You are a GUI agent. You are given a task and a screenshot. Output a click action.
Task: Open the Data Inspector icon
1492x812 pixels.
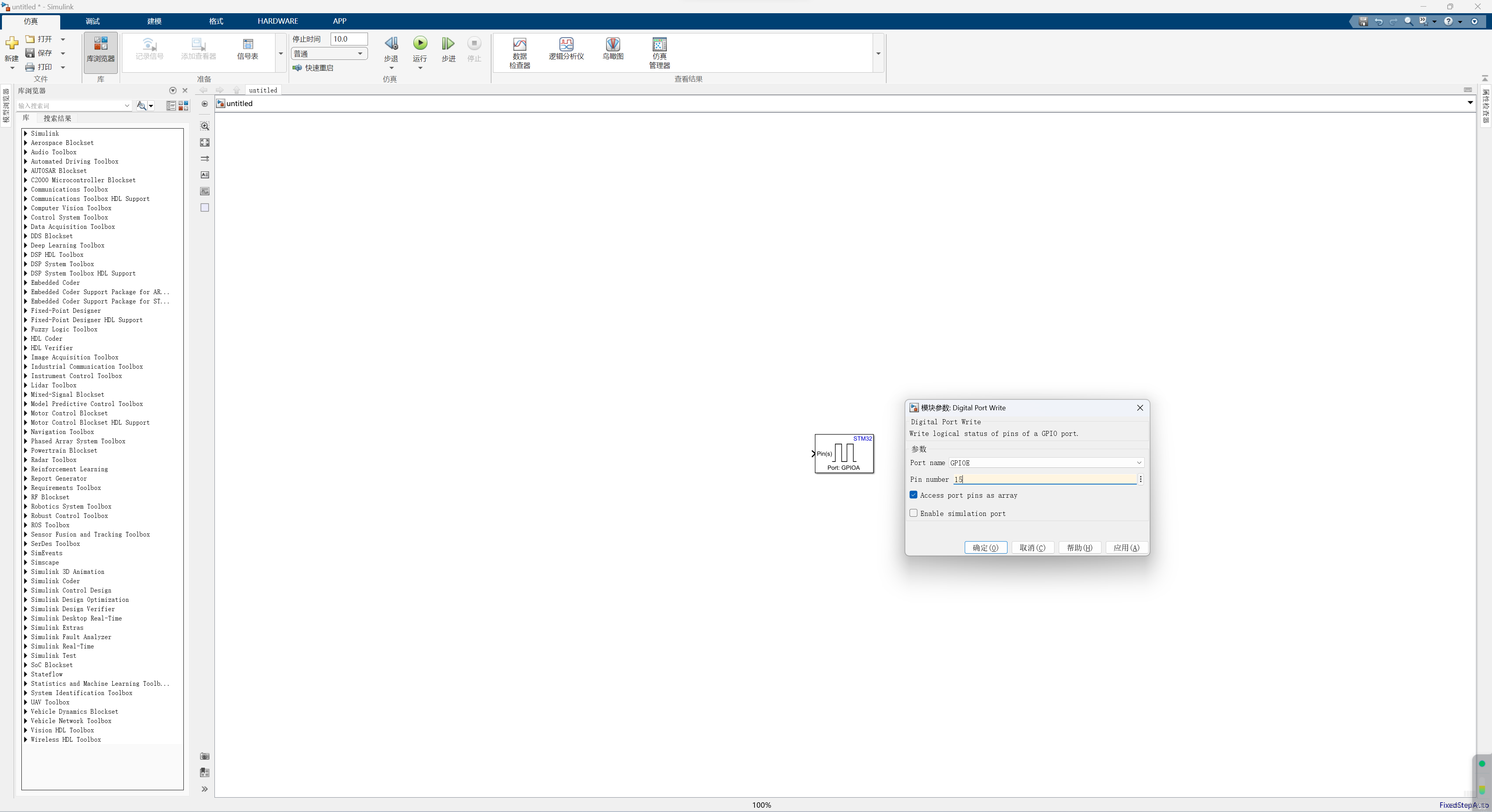point(519,45)
